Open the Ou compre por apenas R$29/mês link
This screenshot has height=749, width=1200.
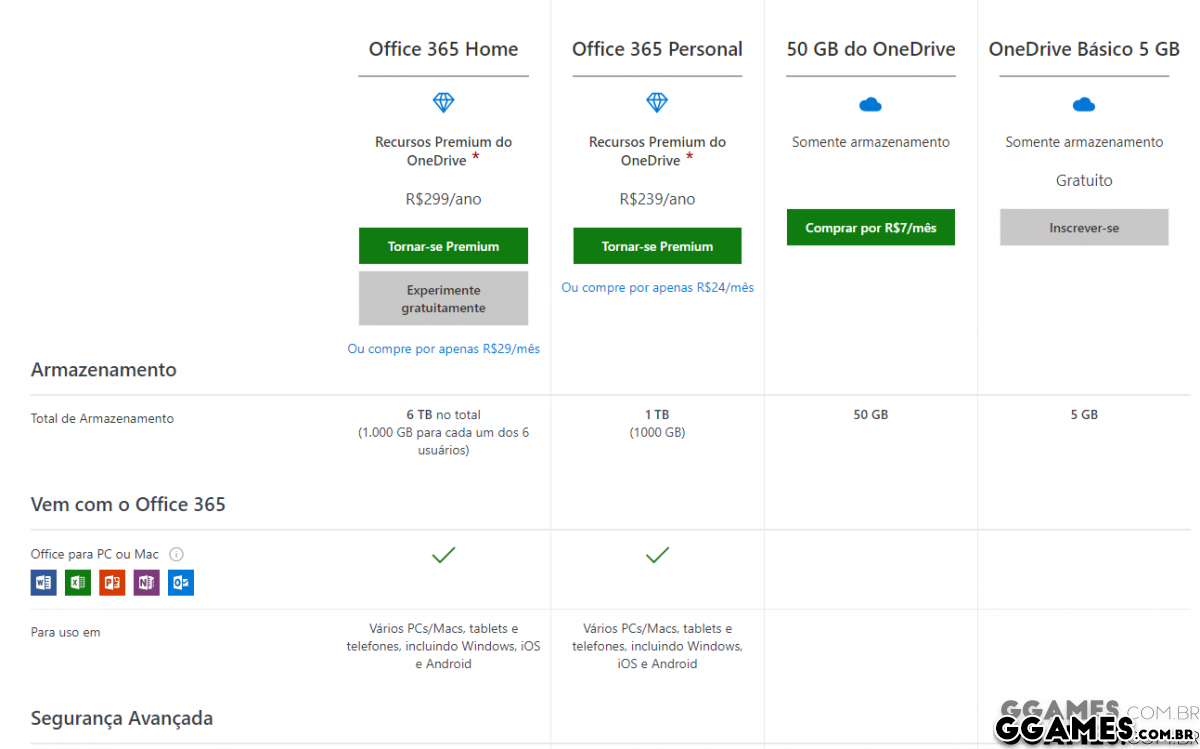click(x=443, y=349)
